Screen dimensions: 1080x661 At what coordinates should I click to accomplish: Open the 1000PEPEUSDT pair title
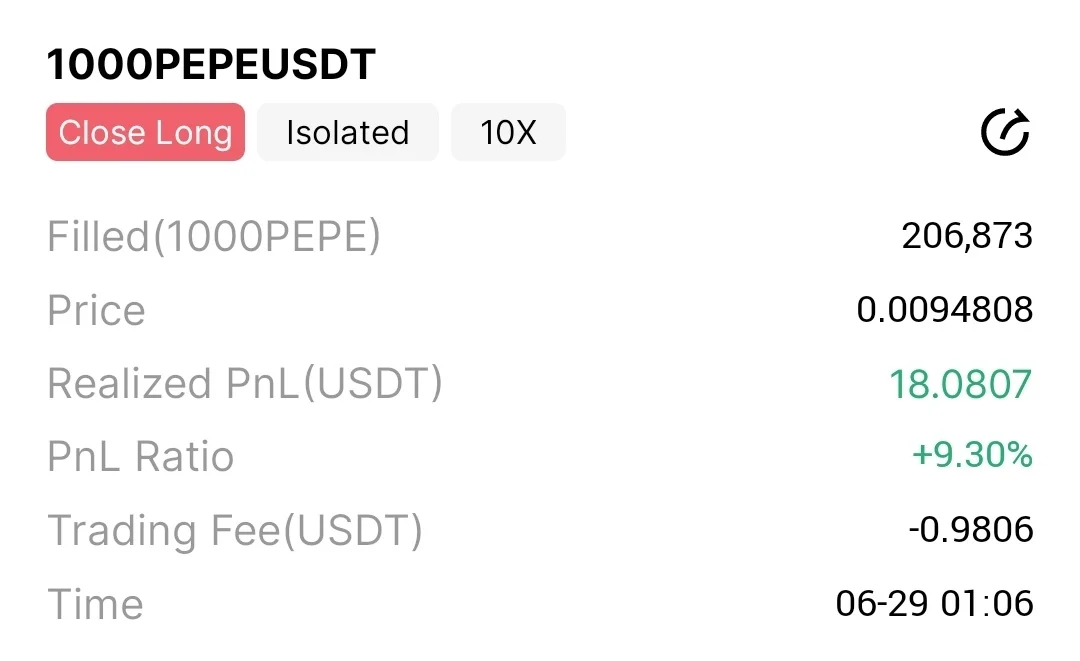[x=211, y=64]
